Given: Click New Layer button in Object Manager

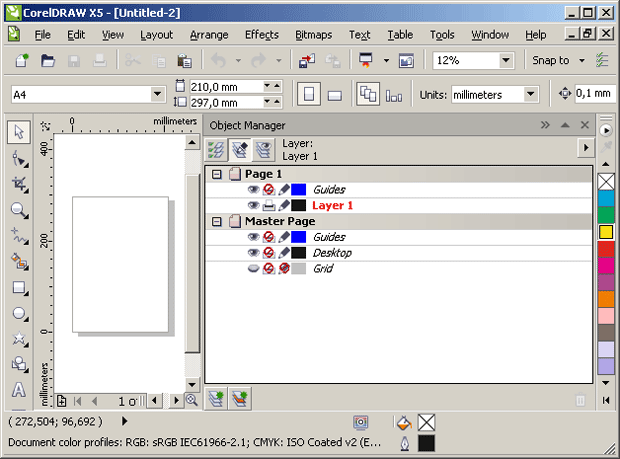Looking at the screenshot, I should pyautogui.click(x=216, y=398).
